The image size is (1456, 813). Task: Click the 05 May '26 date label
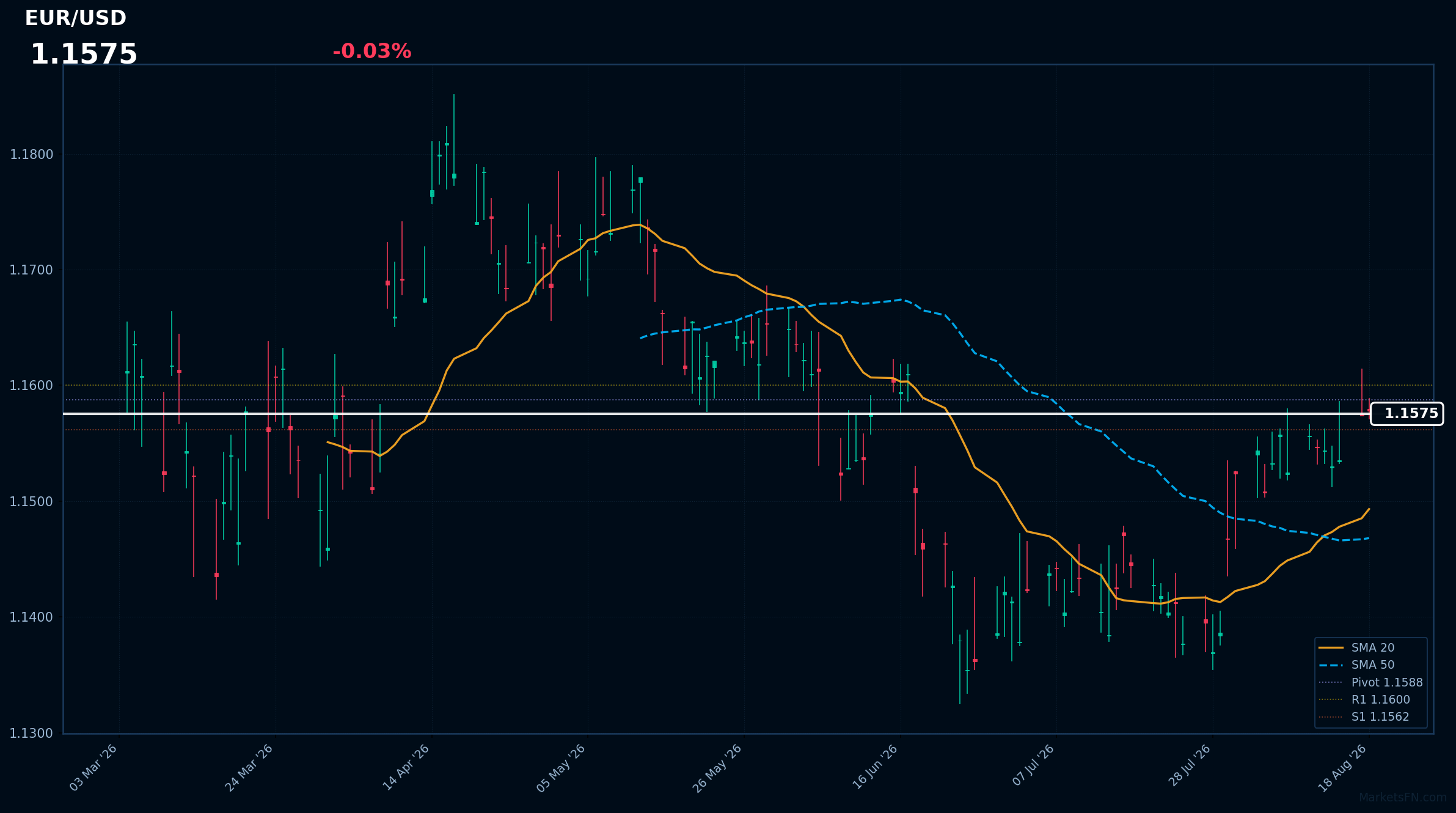click(562, 768)
